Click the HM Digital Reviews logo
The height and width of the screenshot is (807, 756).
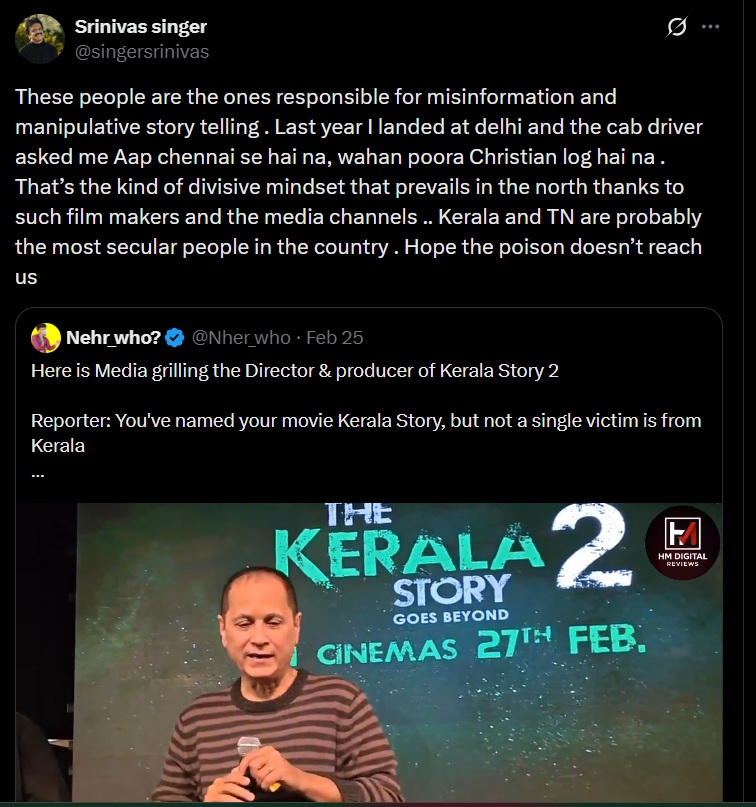click(682, 542)
